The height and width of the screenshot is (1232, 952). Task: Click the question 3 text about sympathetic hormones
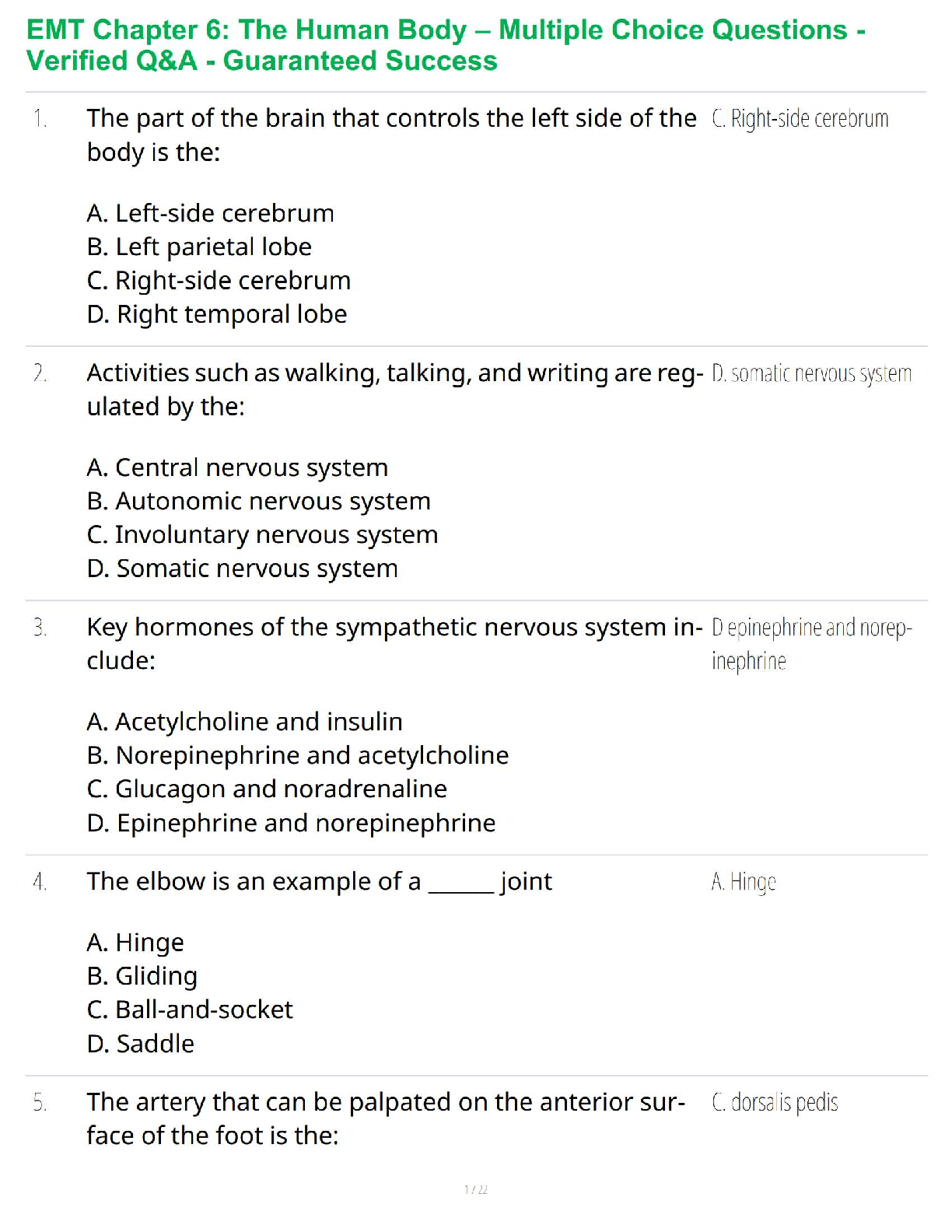pyautogui.click(x=394, y=643)
